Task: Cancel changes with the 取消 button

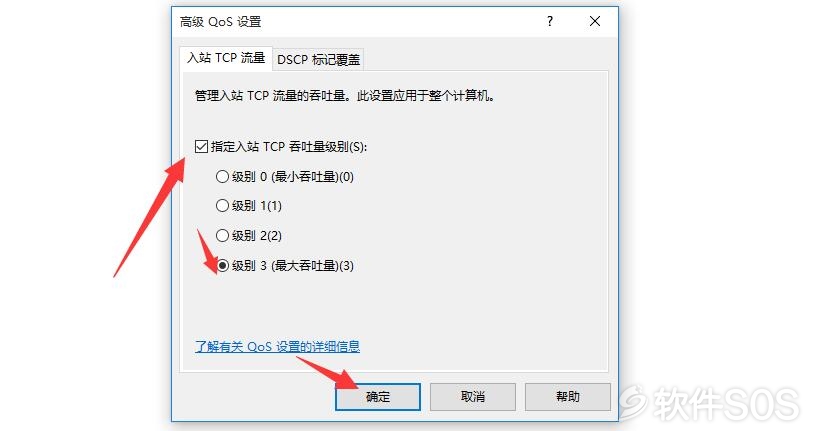Action: click(472, 397)
